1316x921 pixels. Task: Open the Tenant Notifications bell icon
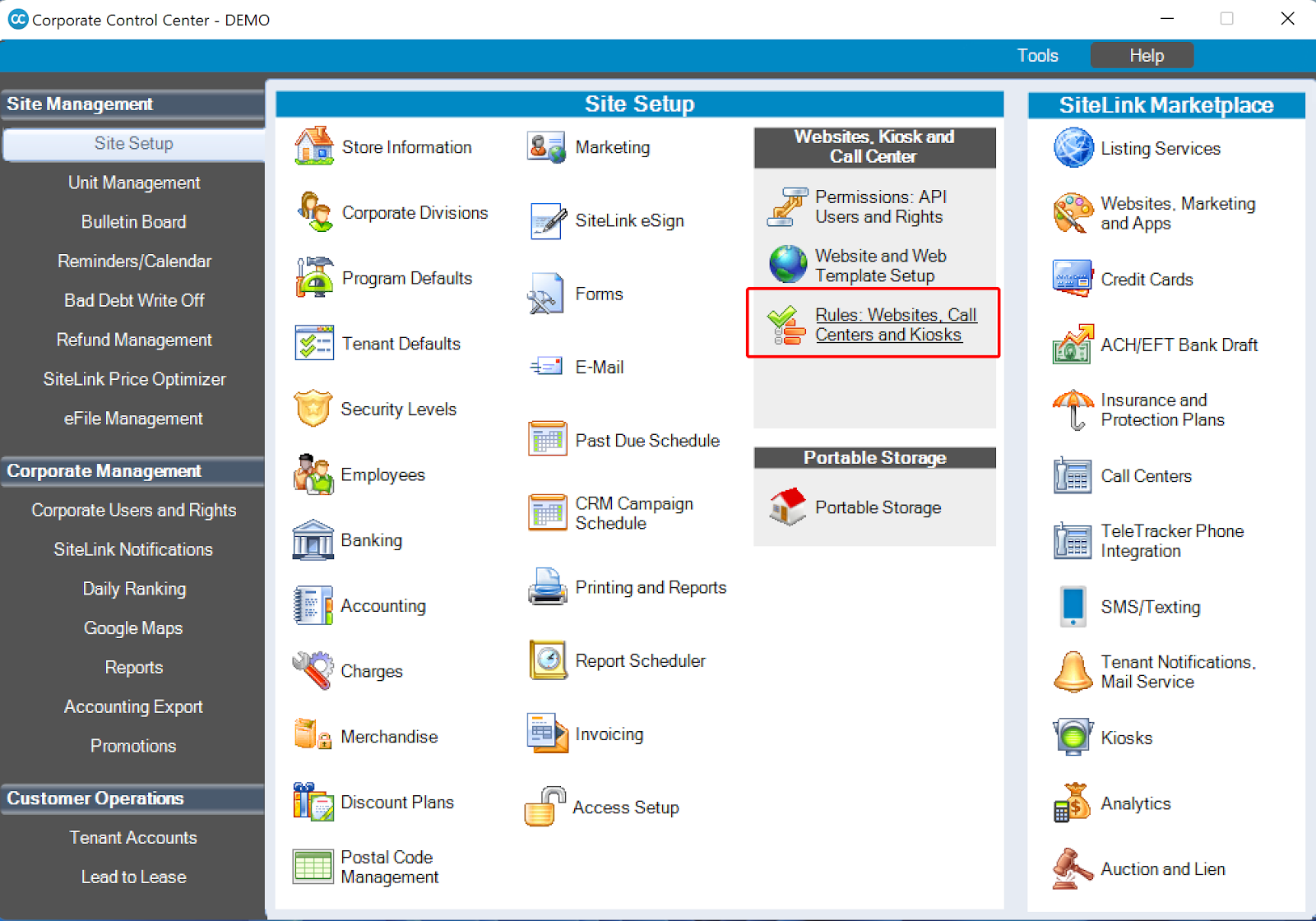(1073, 671)
